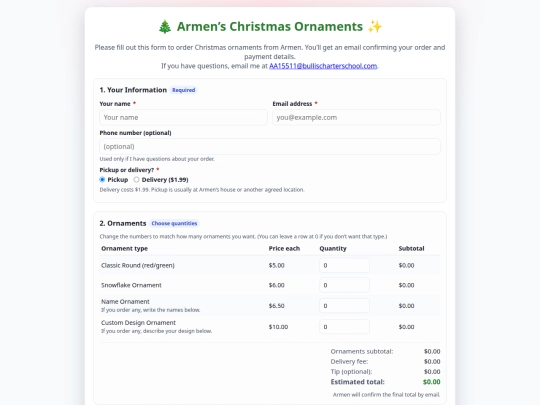The height and width of the screenshot is (405, 540).
Task: Click the 'Snowflake Ornament' row label
Action: click(131, 285)
